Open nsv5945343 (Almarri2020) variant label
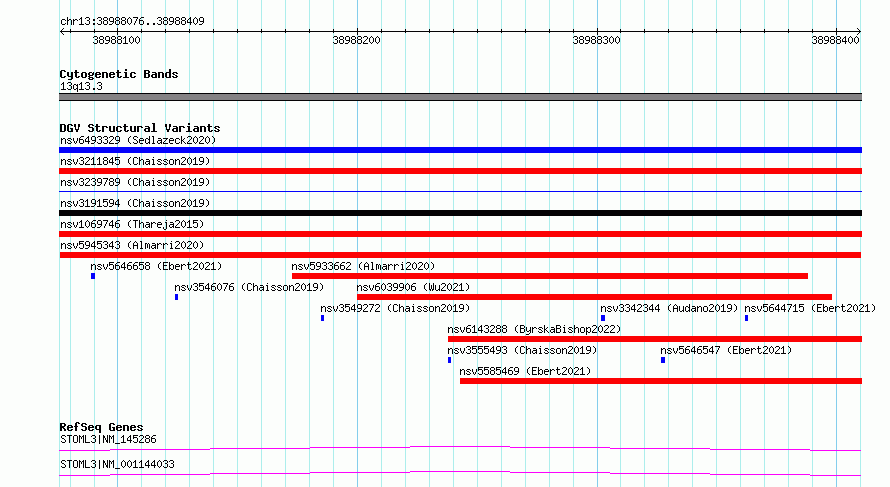 coord(132,245)
